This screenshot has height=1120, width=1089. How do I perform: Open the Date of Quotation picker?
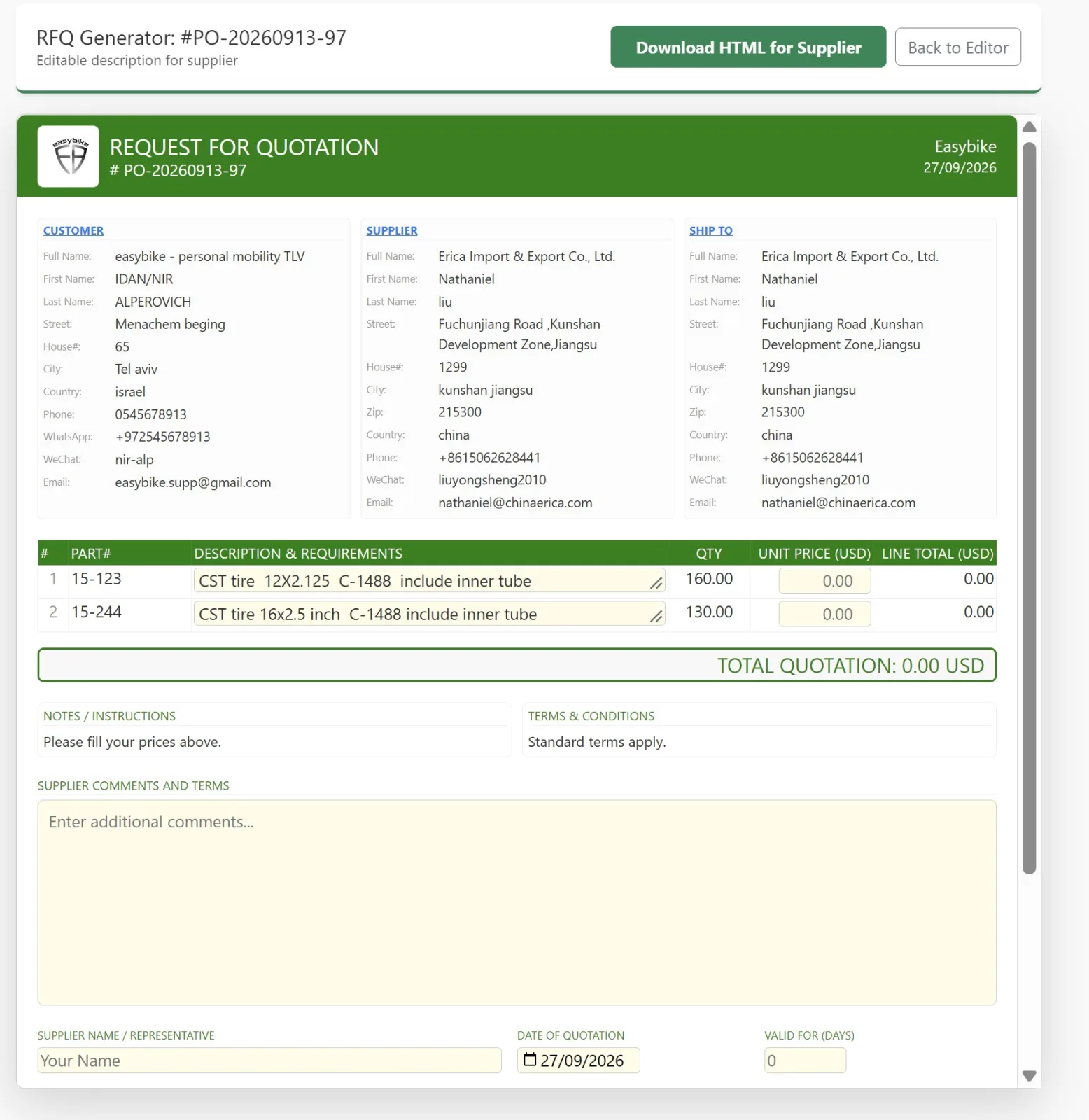(578, 1060)
